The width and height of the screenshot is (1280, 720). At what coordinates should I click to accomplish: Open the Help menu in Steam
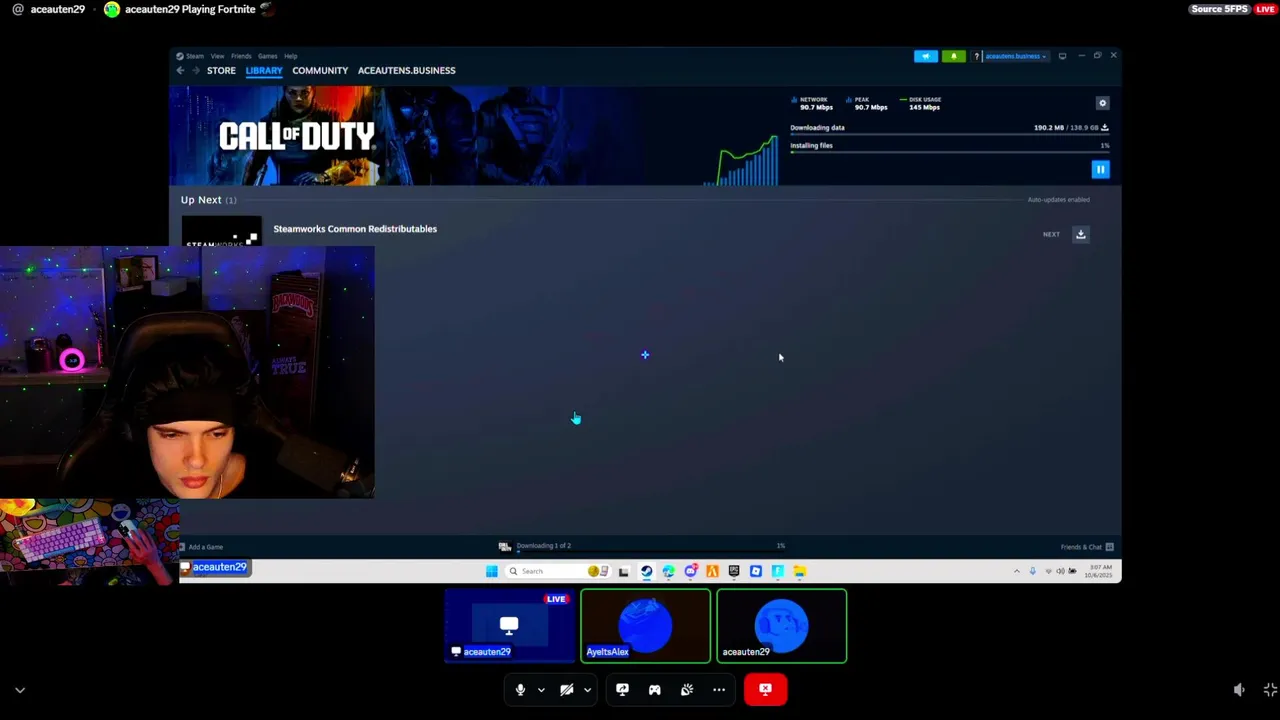tap(290, 56)
